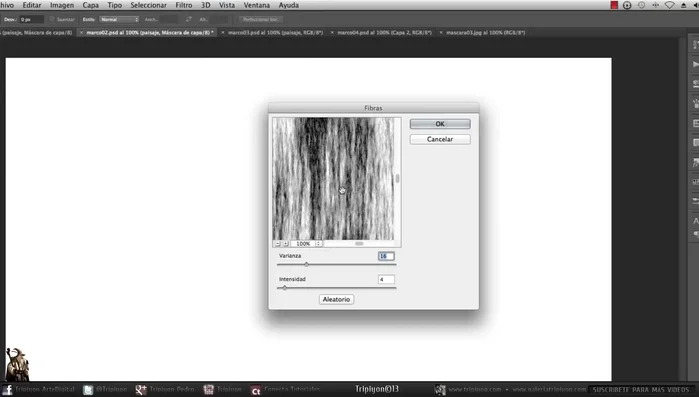699x397 pixels.
Task: Open the Estilo dropdown set to Normal
Action: [119, 20]
